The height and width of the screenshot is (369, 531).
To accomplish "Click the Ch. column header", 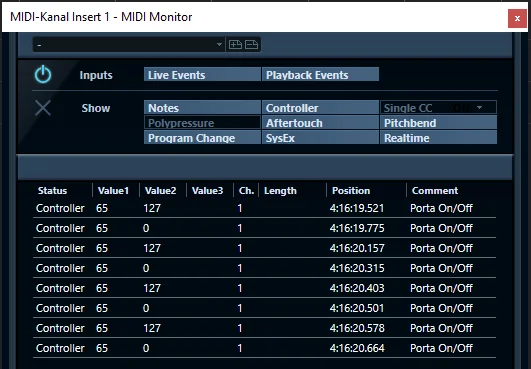I will click(247, 191).
